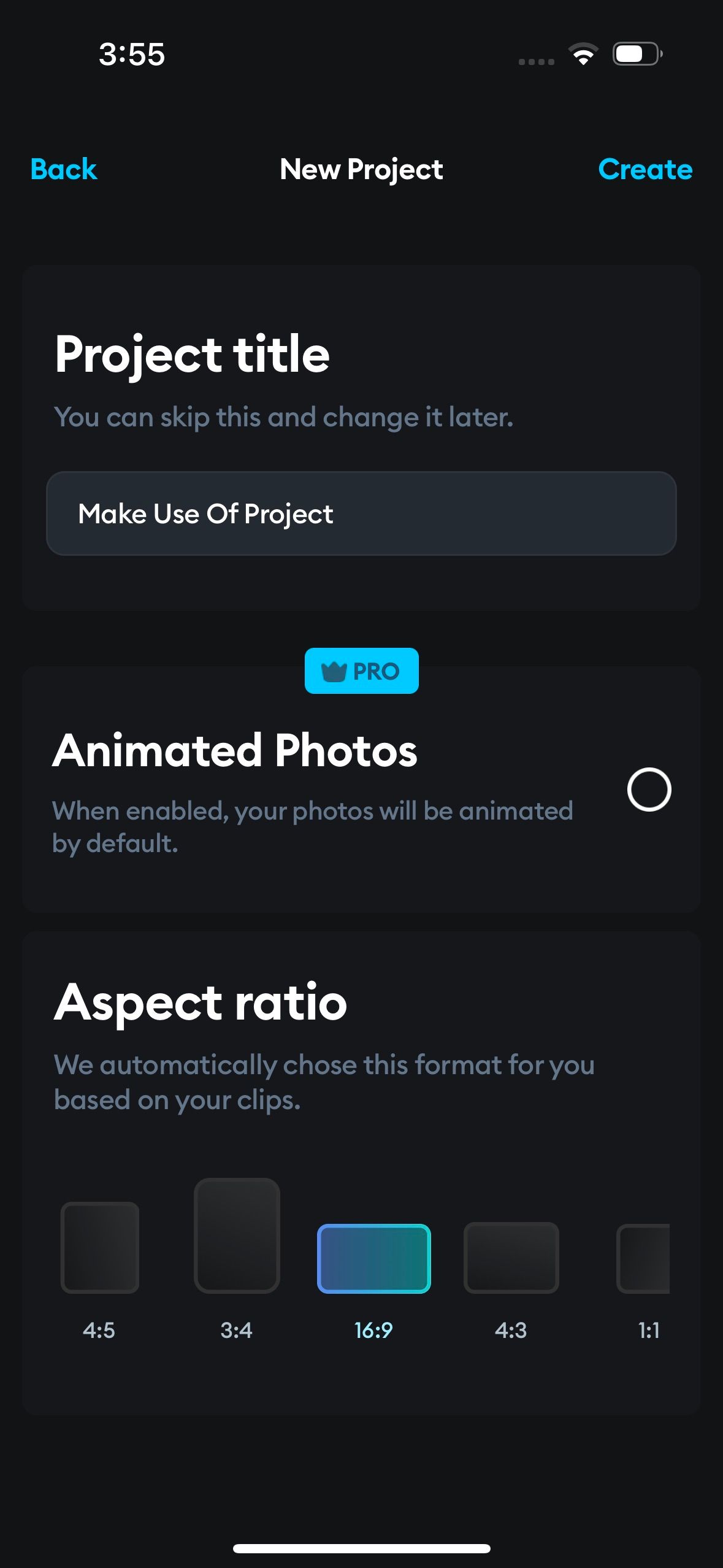Tap the New Project header title

pyautogui.click(x=361, y=170)
